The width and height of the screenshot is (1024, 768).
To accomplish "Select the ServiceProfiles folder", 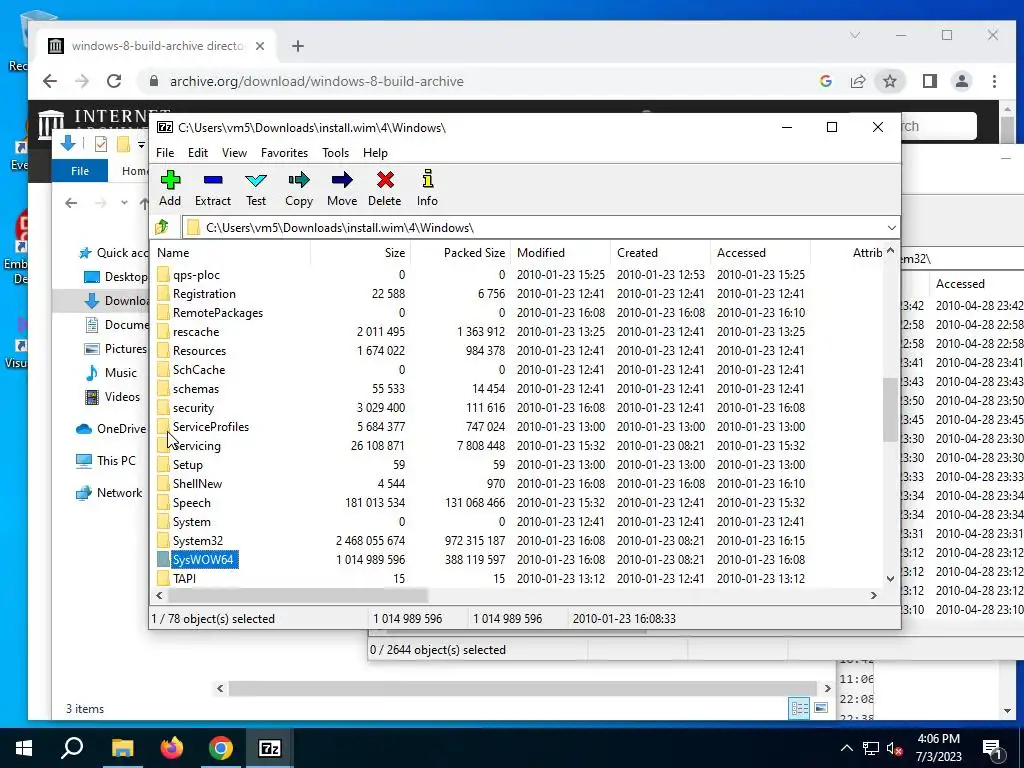I will click(x=210, y=426).
